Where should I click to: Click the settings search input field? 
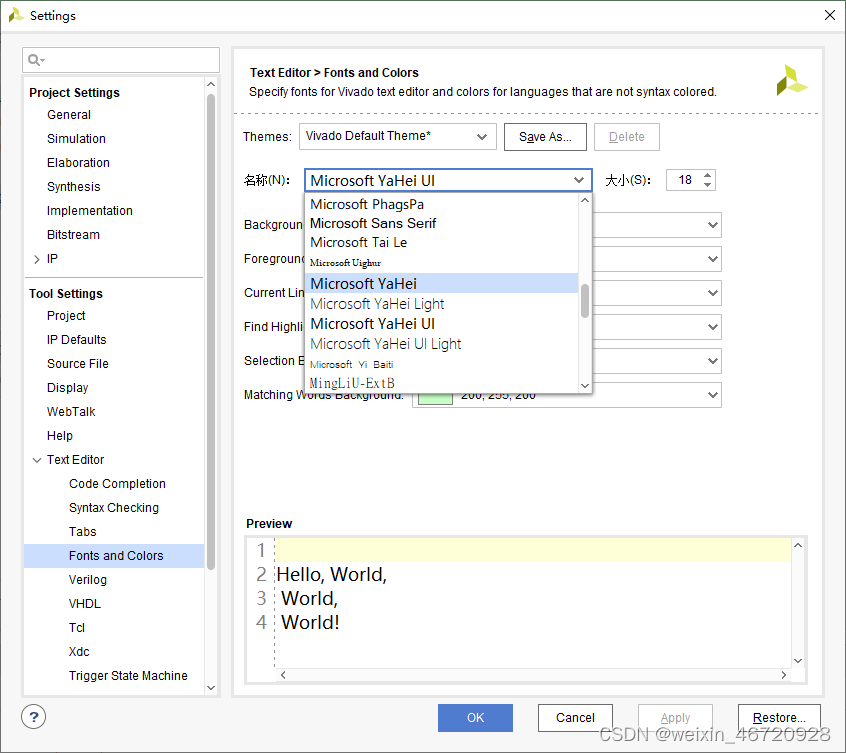(121, 60)
